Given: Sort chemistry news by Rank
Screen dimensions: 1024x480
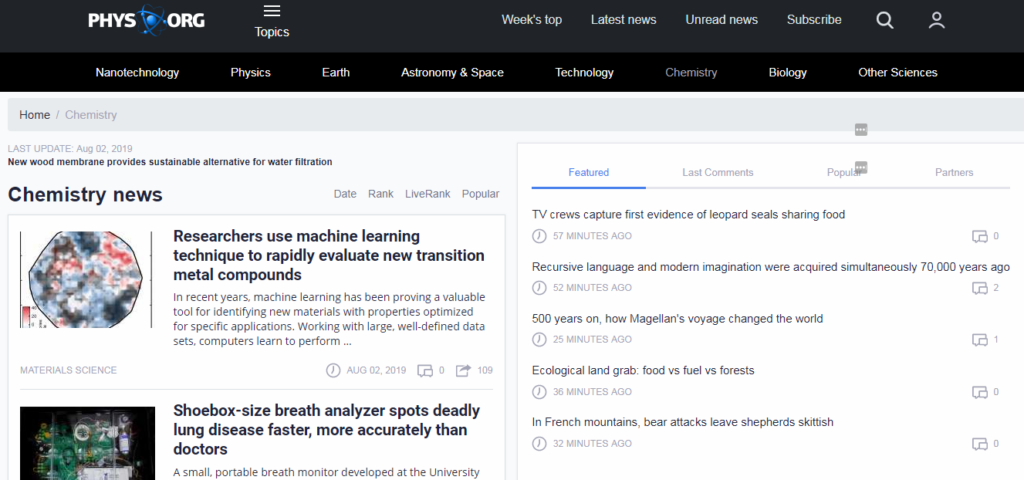Looking at the screenshot, I should [x=381, y=194].
